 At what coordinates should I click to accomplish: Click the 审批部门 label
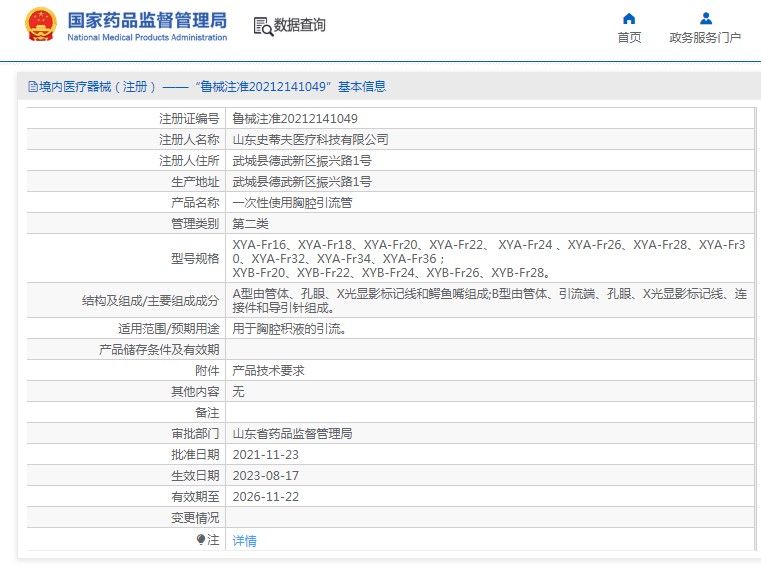(x=195, y=434)
